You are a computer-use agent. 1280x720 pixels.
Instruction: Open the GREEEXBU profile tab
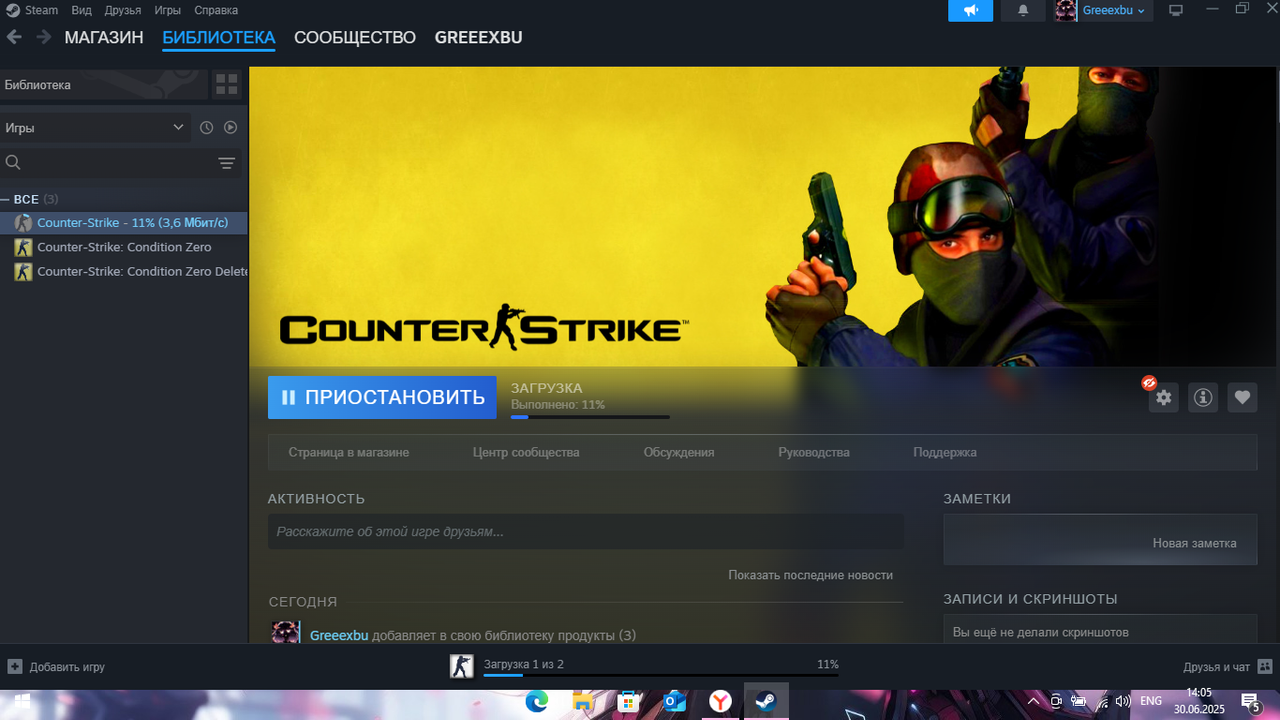pos(478,38)
